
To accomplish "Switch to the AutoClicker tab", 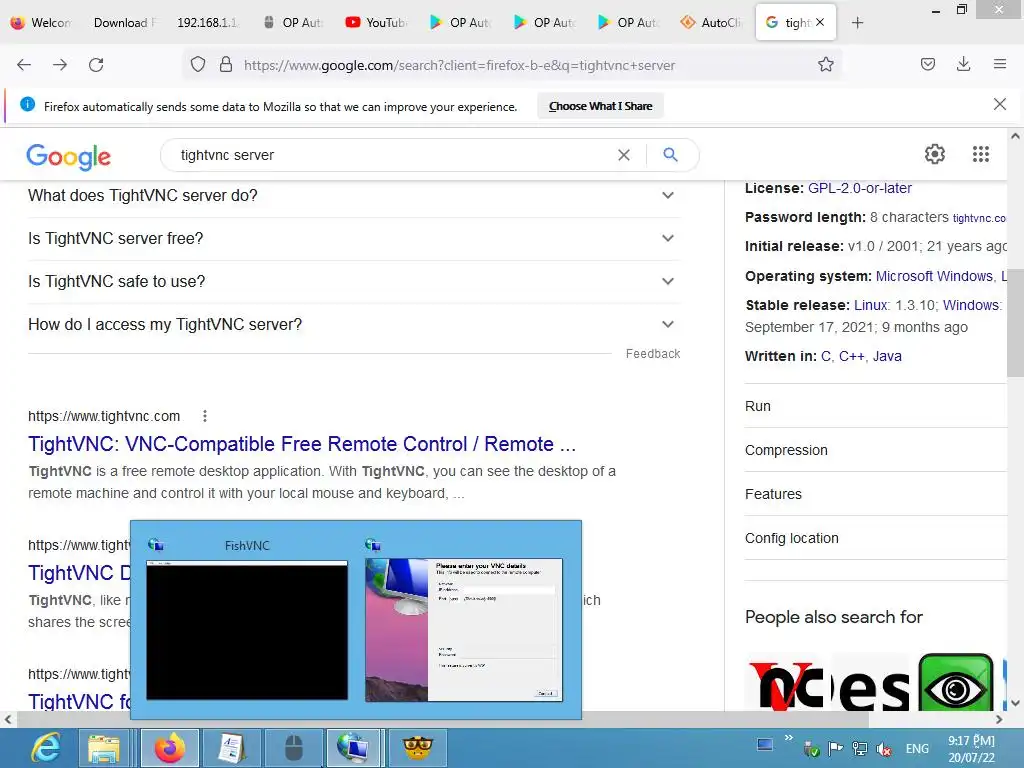I will (711, 23).
